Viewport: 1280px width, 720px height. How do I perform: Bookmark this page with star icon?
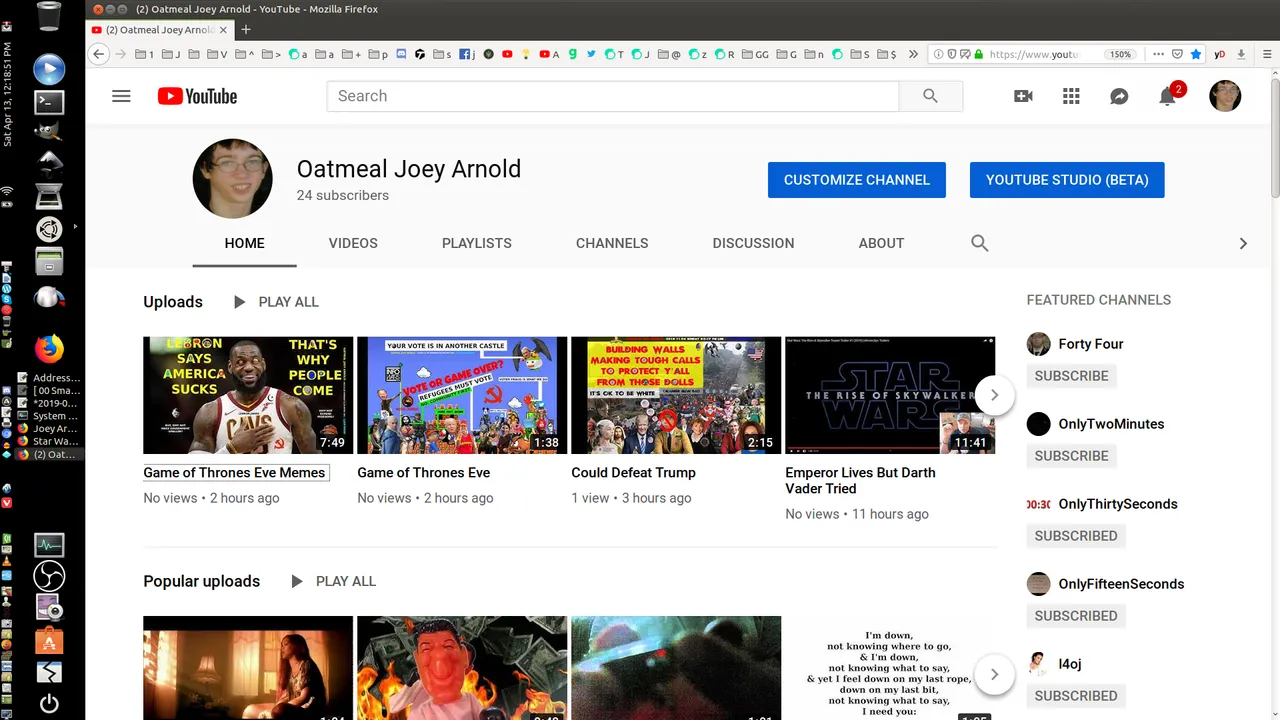coord(1195,54)
